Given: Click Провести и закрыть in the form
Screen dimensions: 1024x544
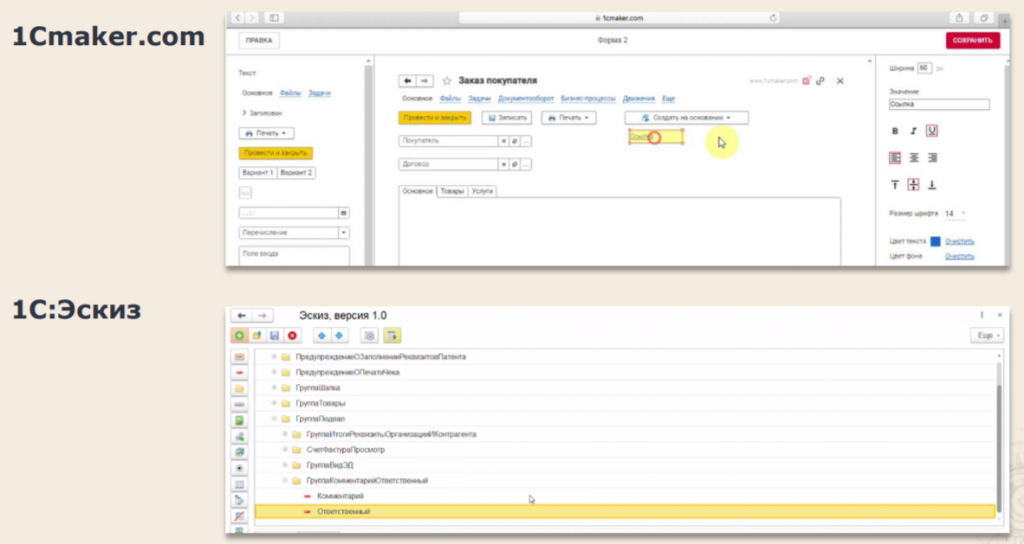Looking at the screenshot, I should [435, 118].
